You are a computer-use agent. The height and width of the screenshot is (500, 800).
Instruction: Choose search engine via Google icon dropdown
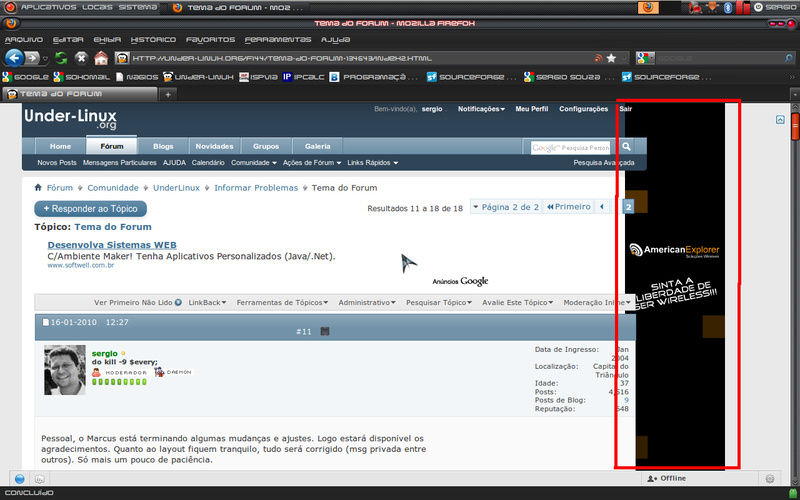(645, 58)
